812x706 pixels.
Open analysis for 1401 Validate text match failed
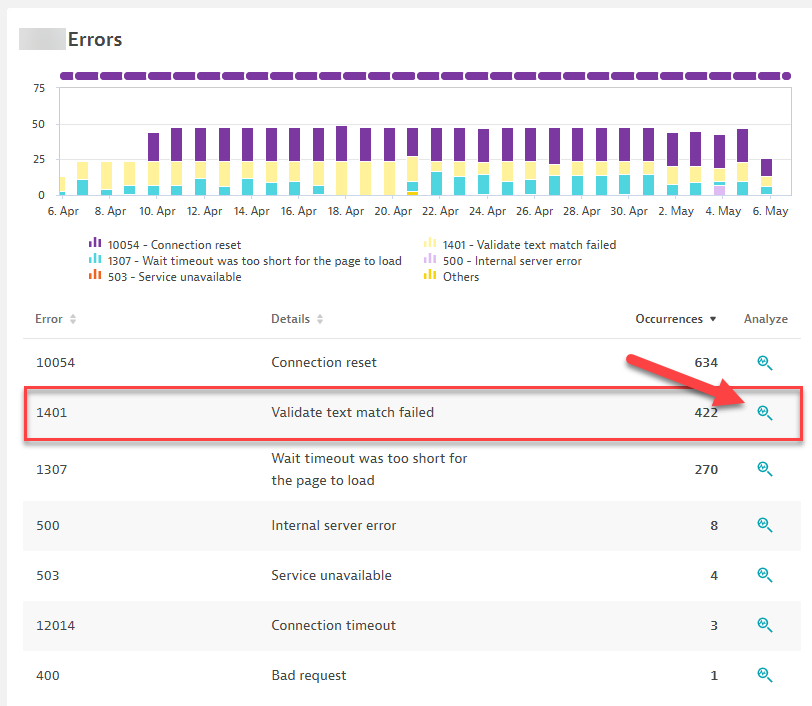click(x=764, y=412)
